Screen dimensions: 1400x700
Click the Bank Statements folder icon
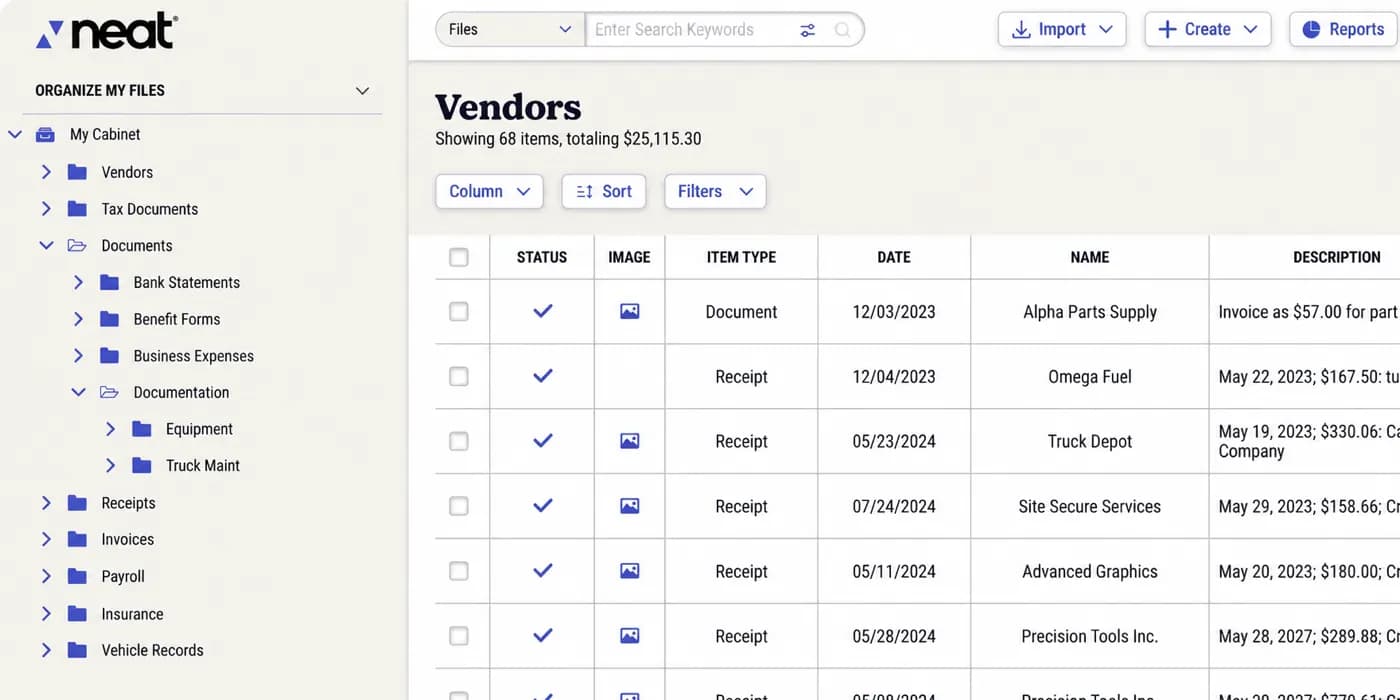click(110, 282)
